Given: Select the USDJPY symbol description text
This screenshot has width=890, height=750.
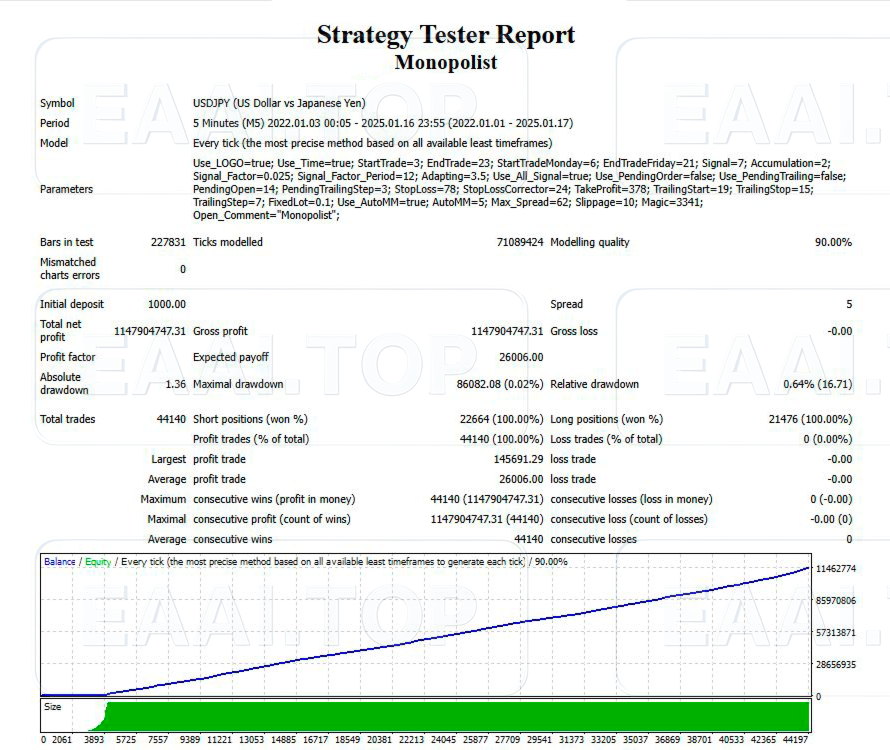Looking at the screenshot, I should click(279, 103).
